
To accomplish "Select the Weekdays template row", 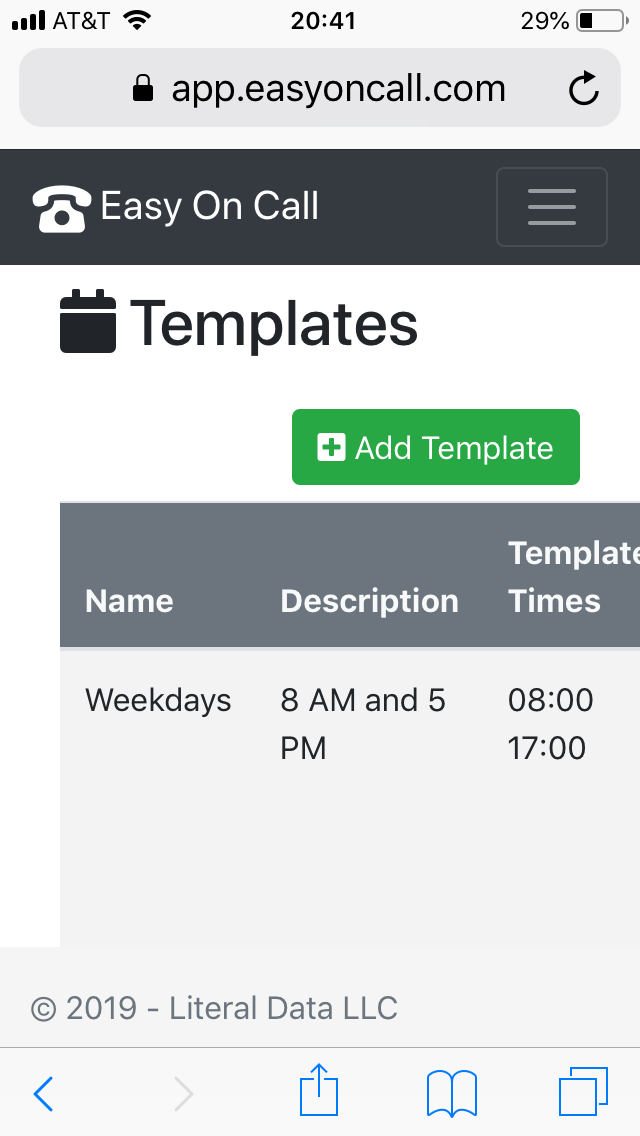I will 158,701.
